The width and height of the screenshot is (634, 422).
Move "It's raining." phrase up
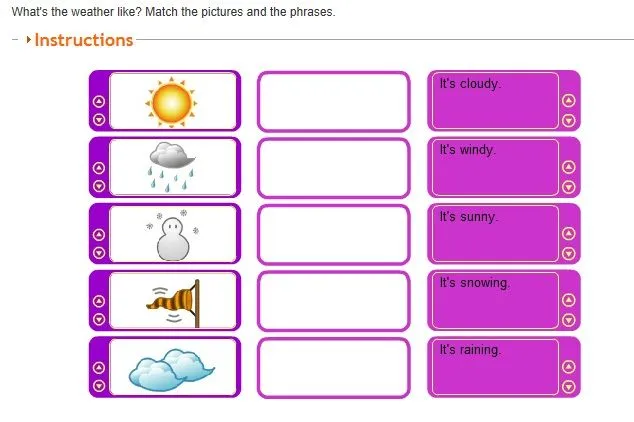click(569, 367)
